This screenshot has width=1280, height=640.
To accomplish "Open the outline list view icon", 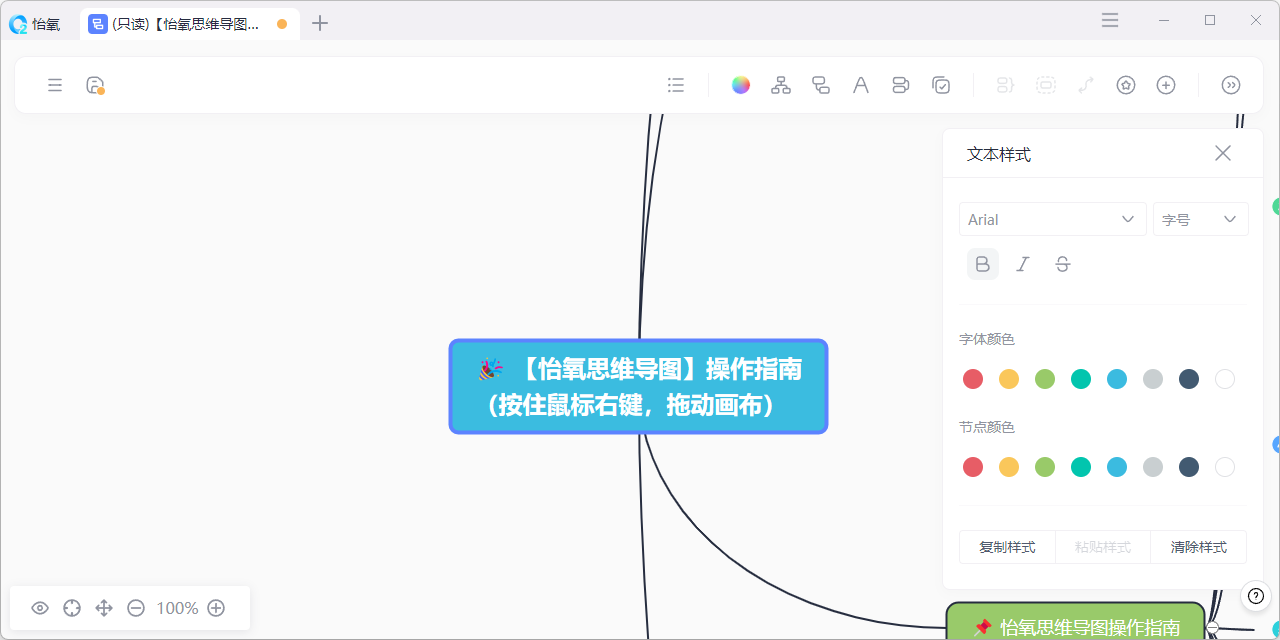I will pos(676,85).
